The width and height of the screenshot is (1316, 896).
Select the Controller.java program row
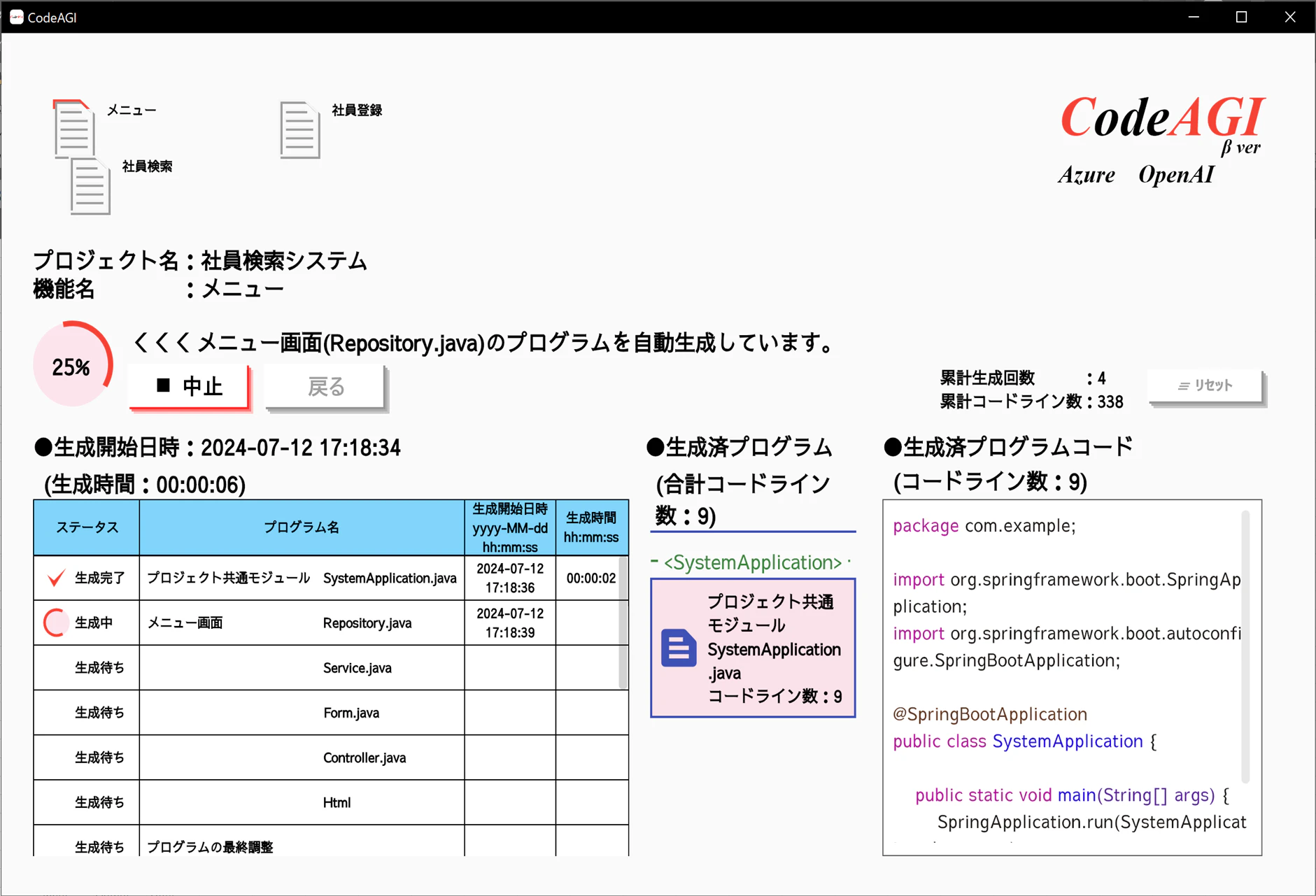(330, 757)
